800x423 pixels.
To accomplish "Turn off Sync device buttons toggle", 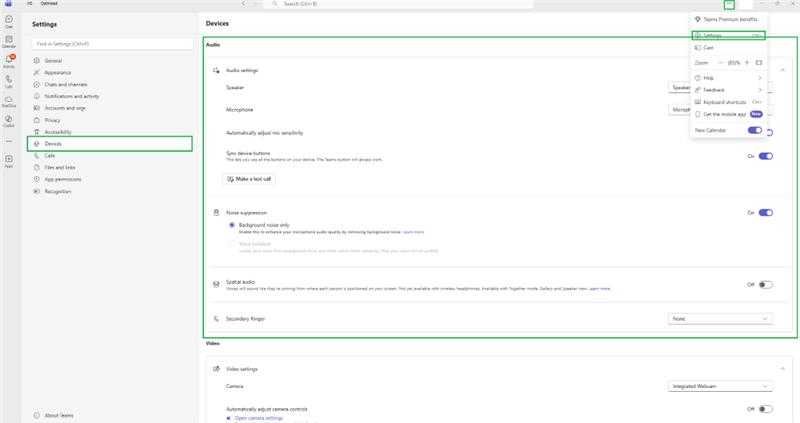I will click(x=765, y=156).
